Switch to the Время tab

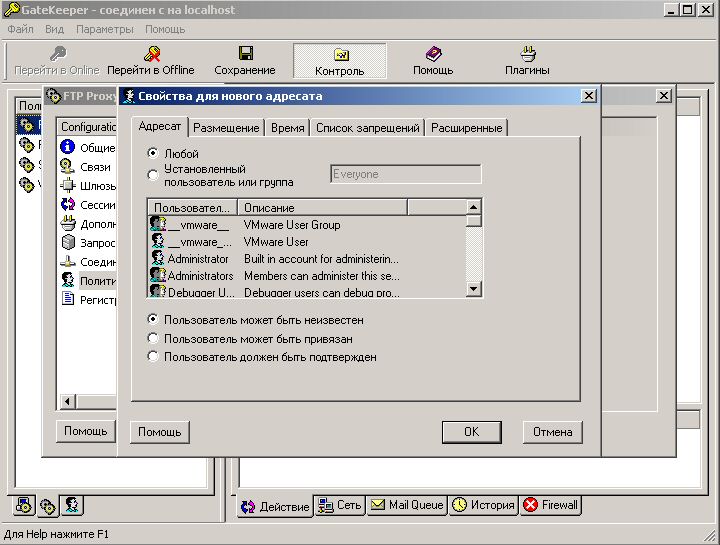coord(287,128)
